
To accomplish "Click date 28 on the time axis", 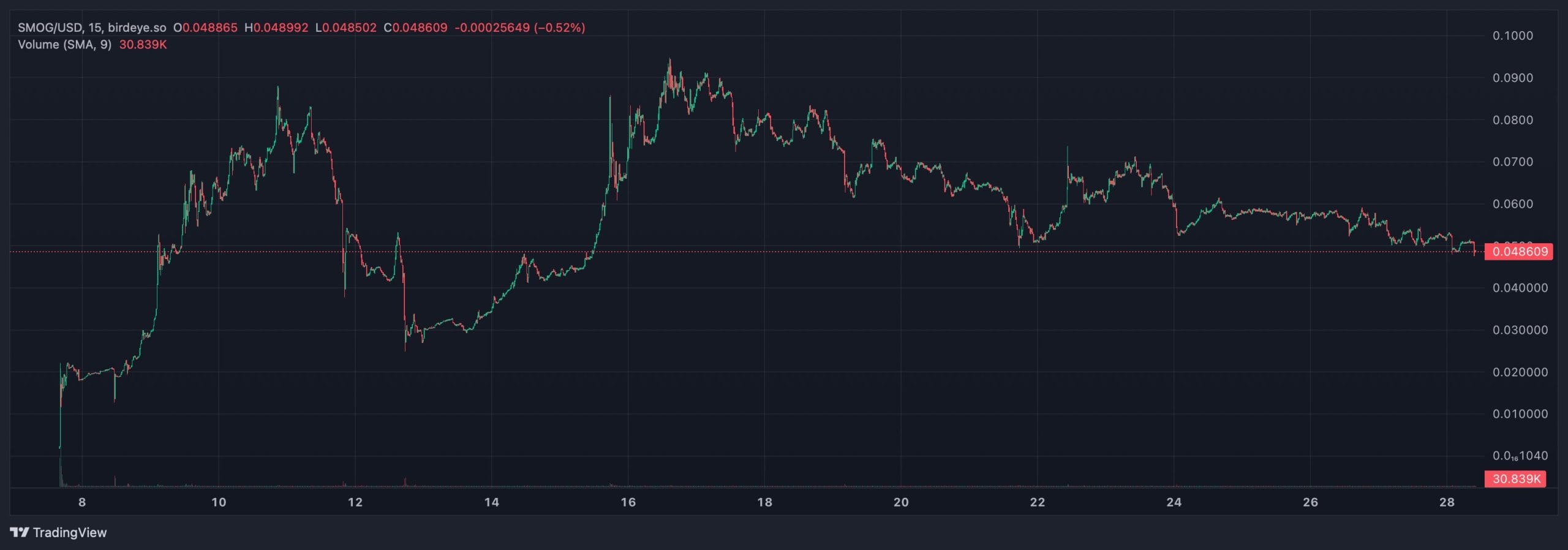I will click(1447, 502).
